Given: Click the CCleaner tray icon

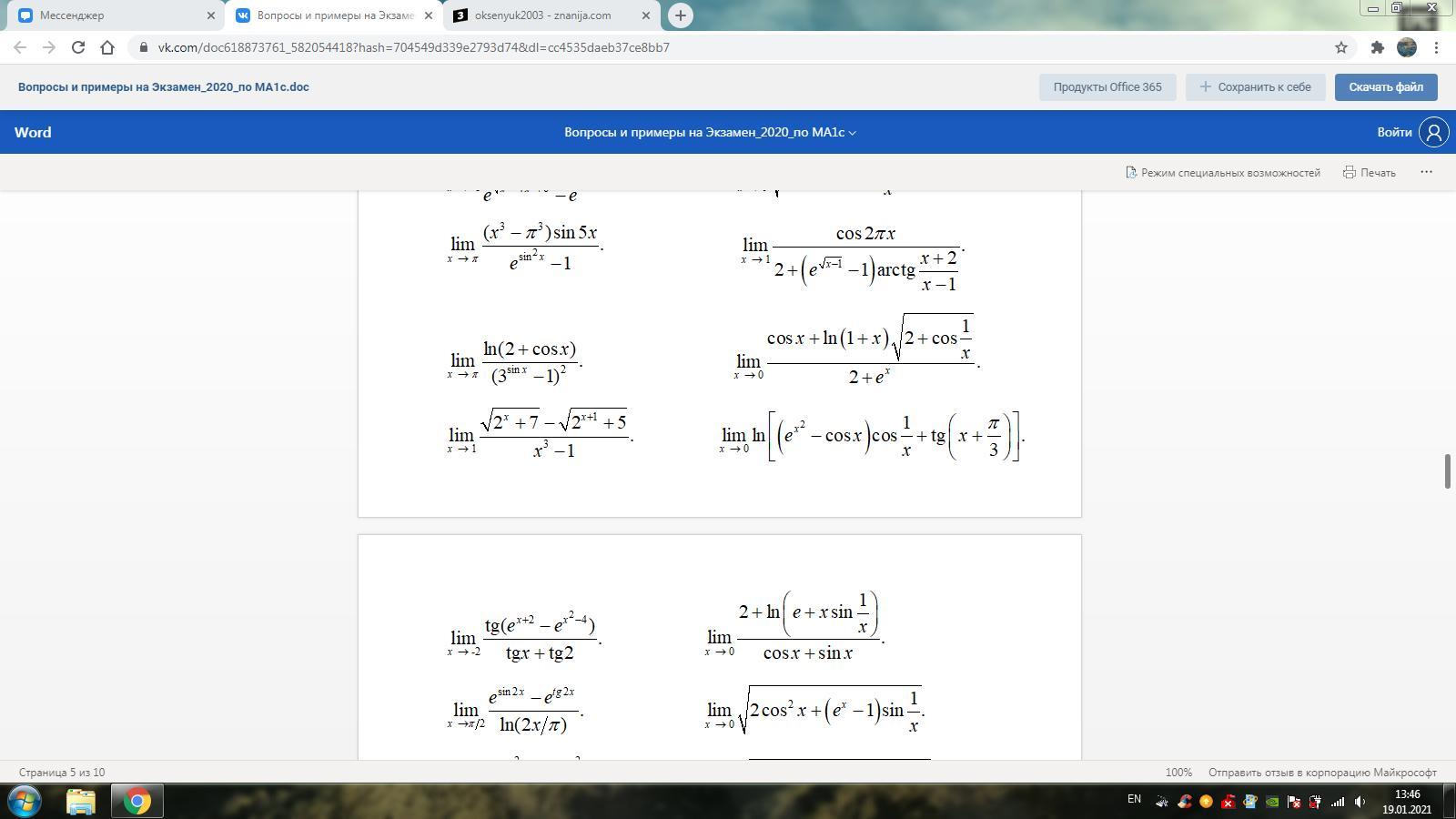Looking at the screenshot, I should click(x=1185, y=802).
